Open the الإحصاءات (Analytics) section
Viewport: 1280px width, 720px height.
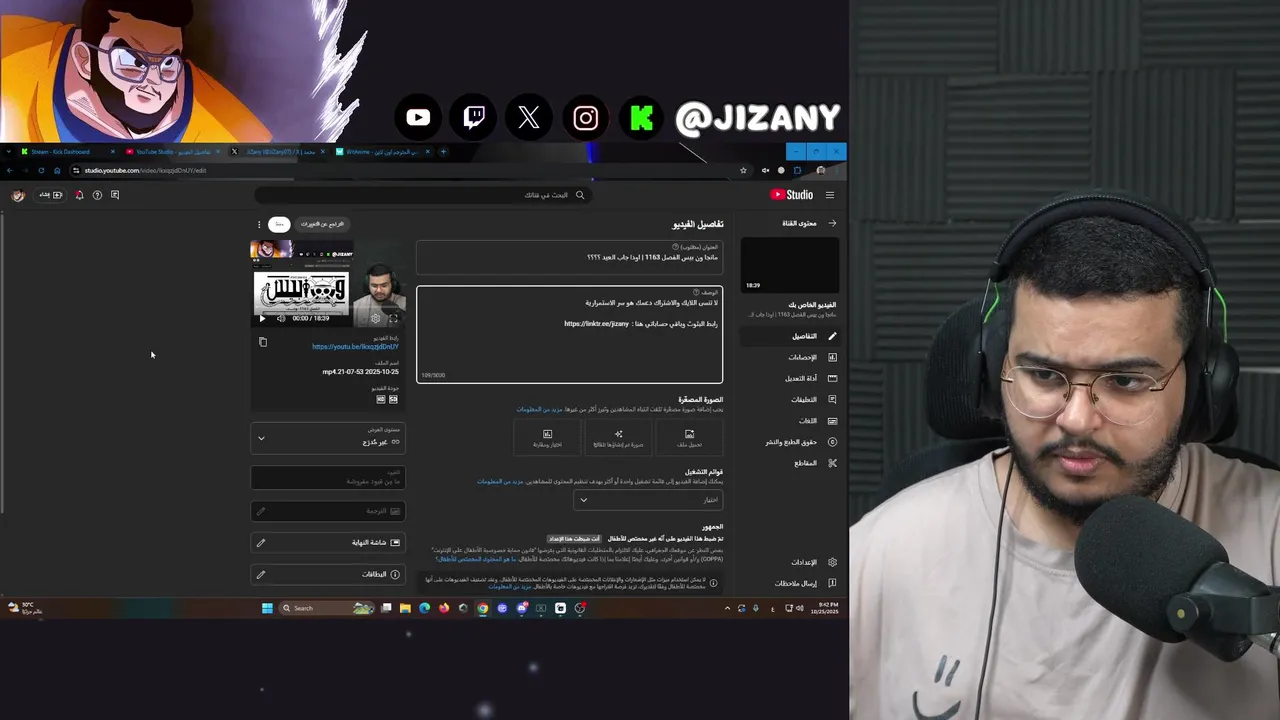789,357
